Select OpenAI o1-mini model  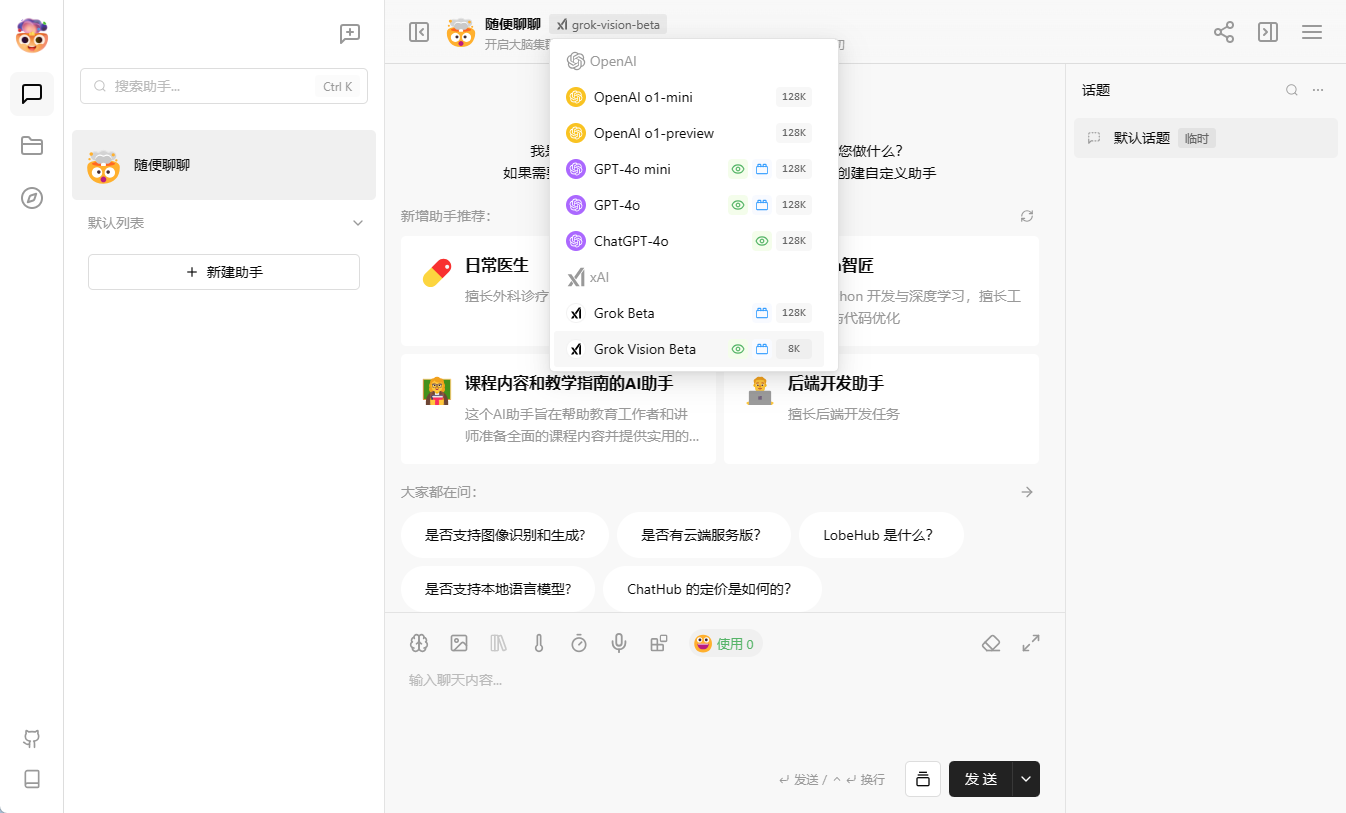coord(689,97)
